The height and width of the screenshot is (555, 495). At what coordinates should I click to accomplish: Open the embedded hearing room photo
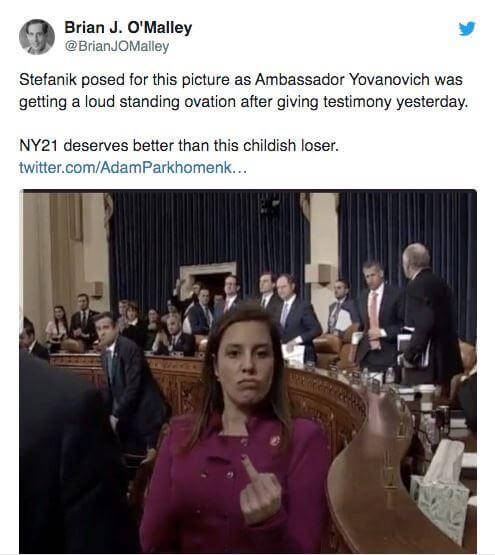tap(248, 371)
